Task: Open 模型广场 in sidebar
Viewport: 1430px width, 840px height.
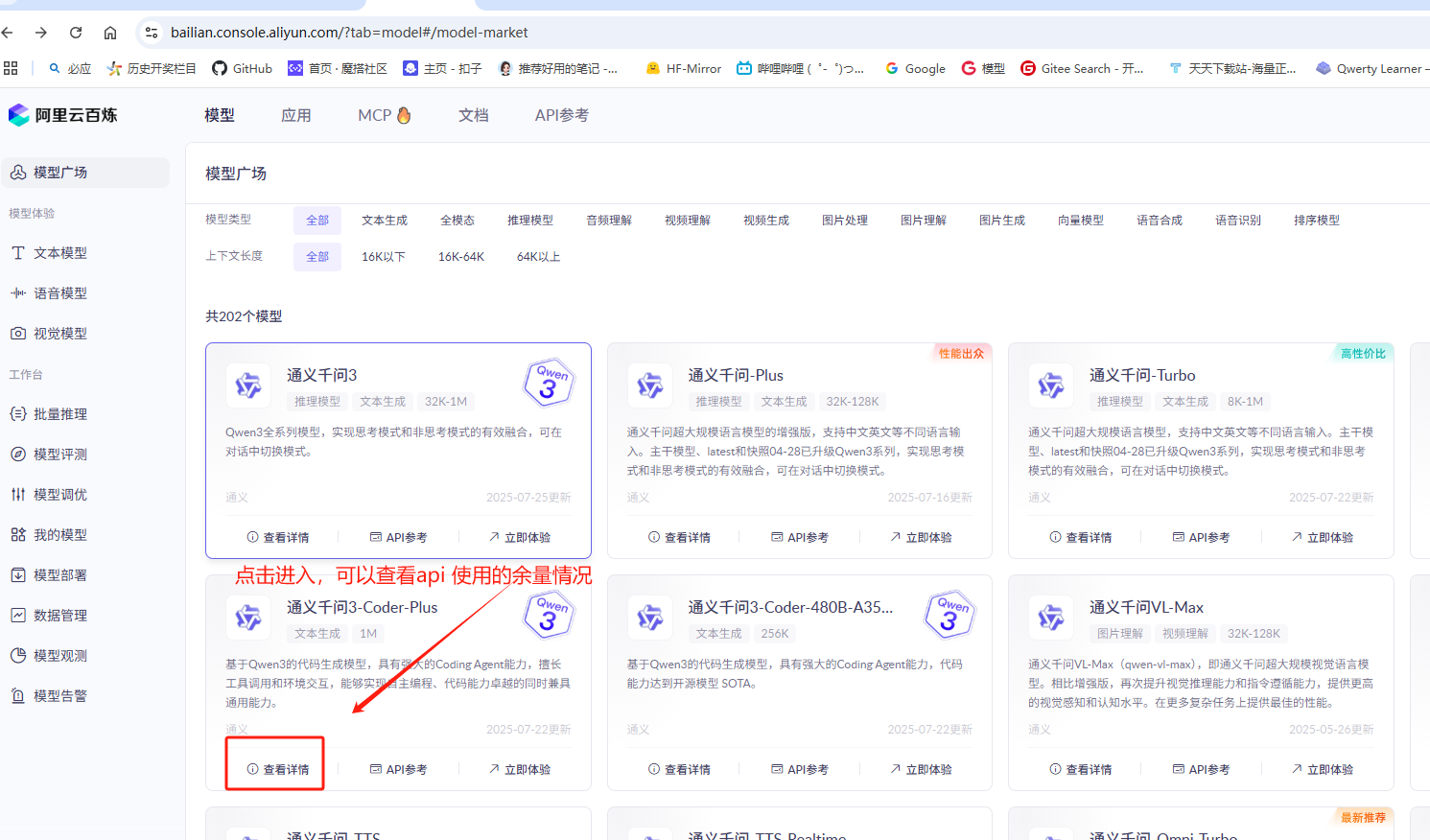Action: coord(85,173)
